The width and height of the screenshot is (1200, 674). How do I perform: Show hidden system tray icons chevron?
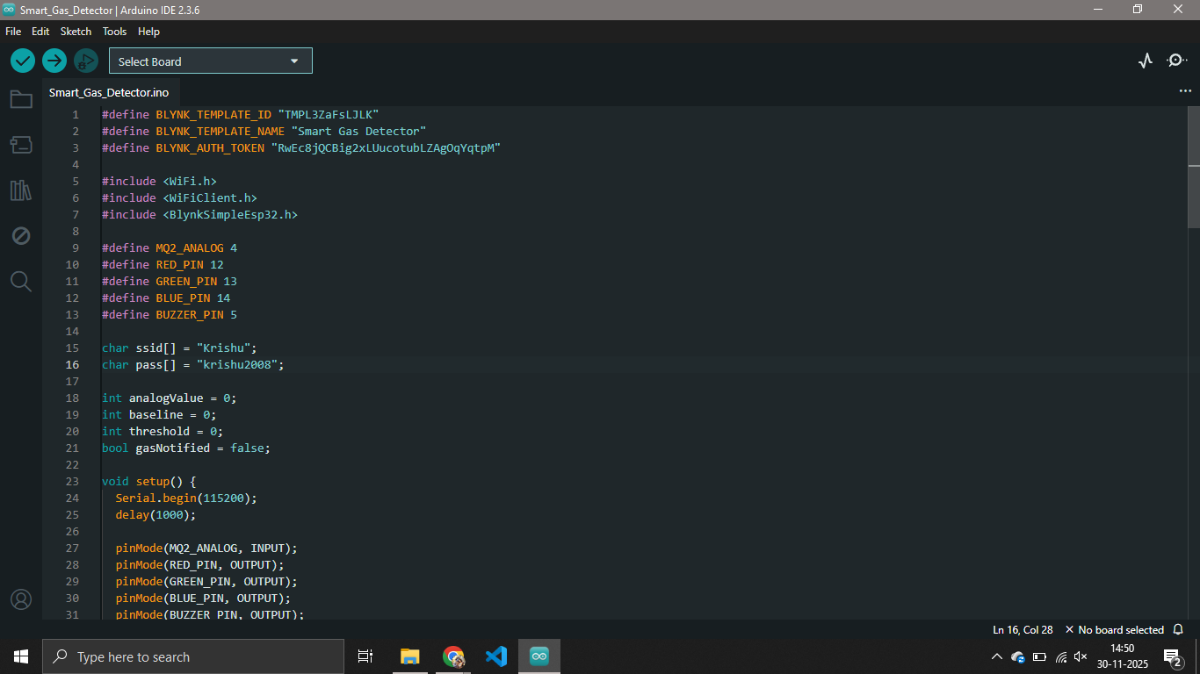(996, 657)
